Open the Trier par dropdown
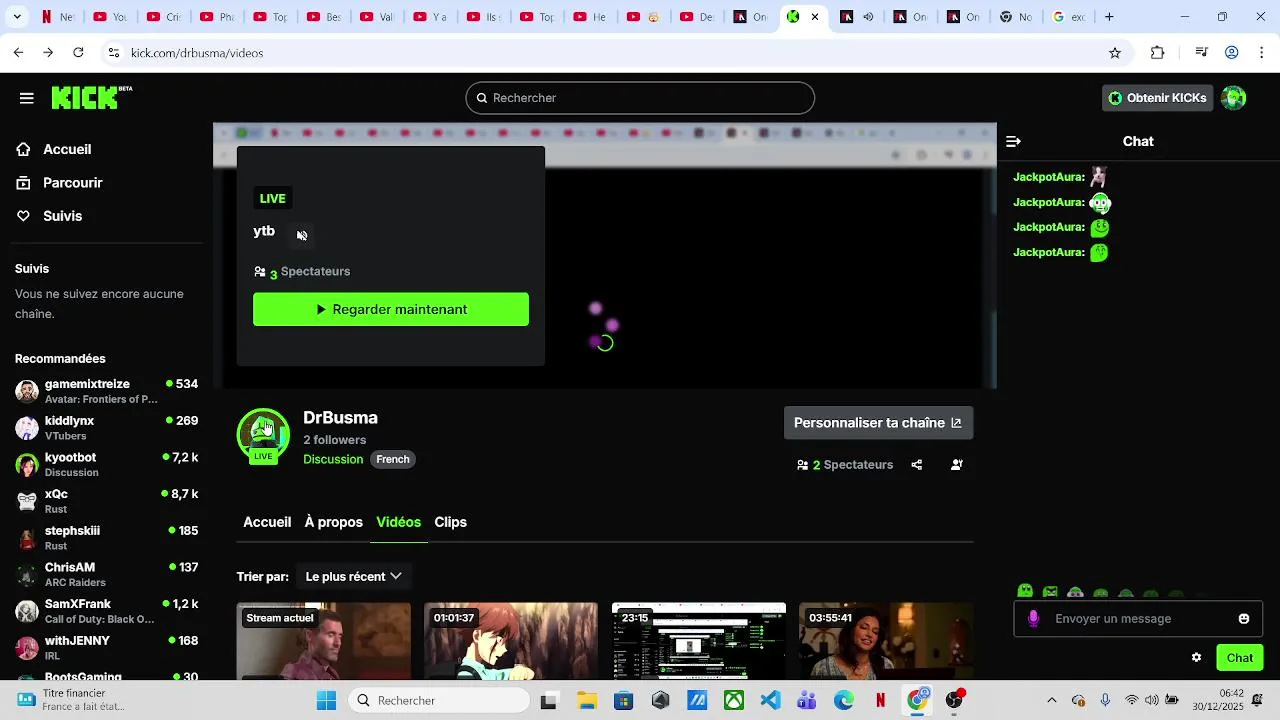The image size is (1280, 720). [353, 577]
